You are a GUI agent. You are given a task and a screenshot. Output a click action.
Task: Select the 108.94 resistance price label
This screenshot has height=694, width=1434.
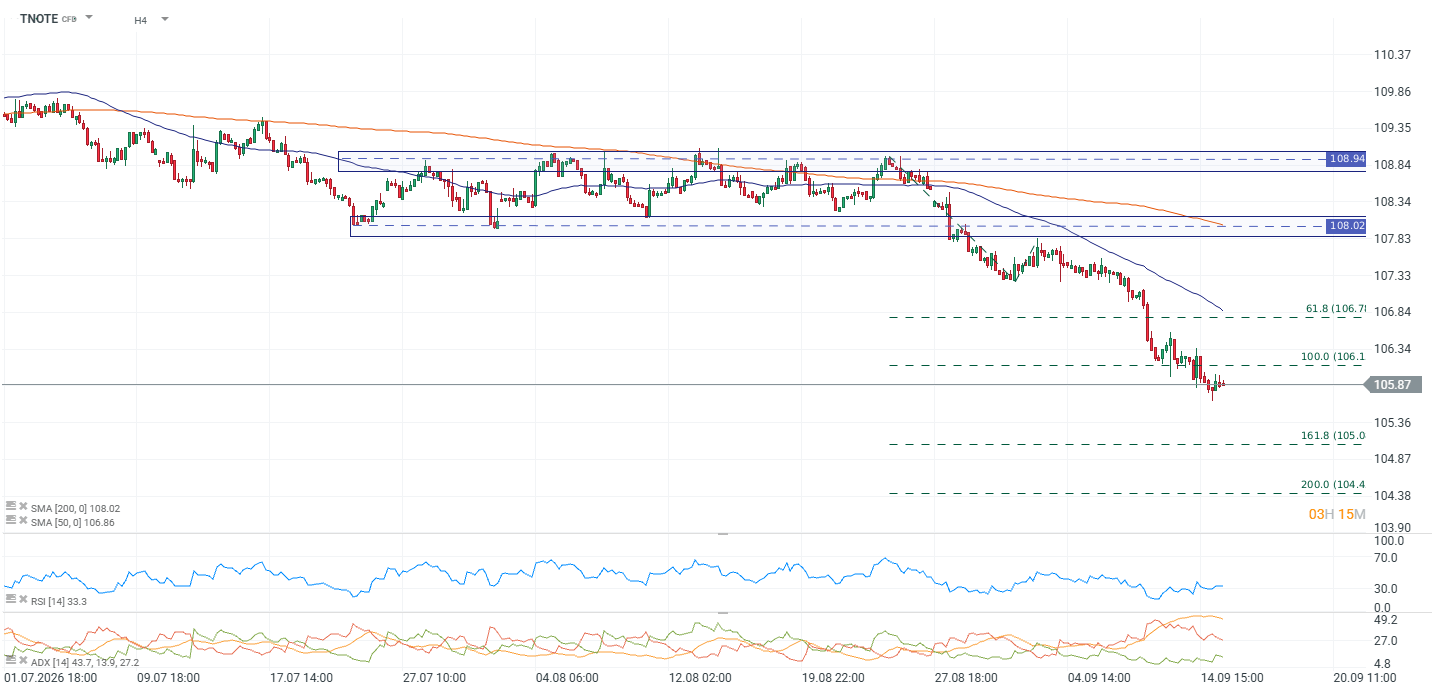[x=1346, y=159]
